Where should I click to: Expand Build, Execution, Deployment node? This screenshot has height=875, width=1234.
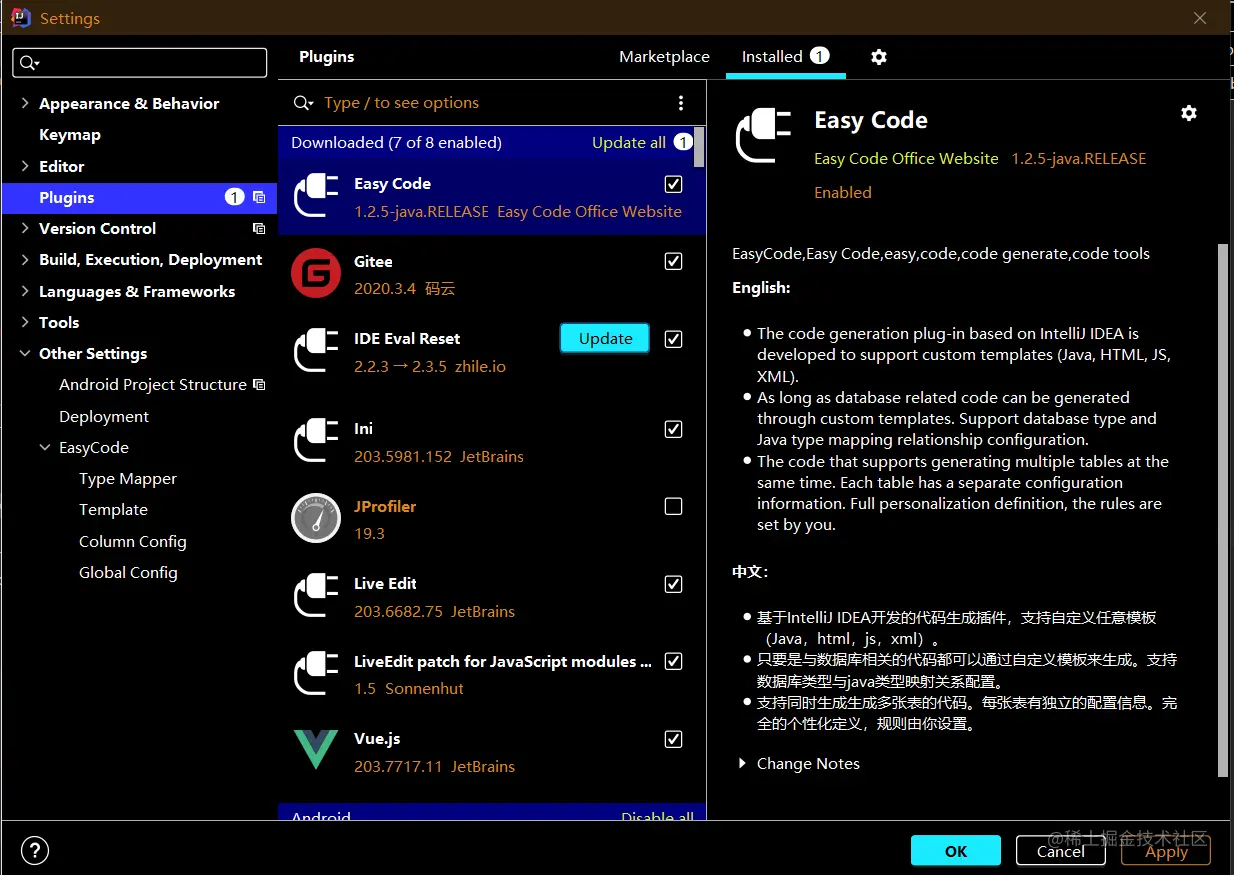point(25,260)
